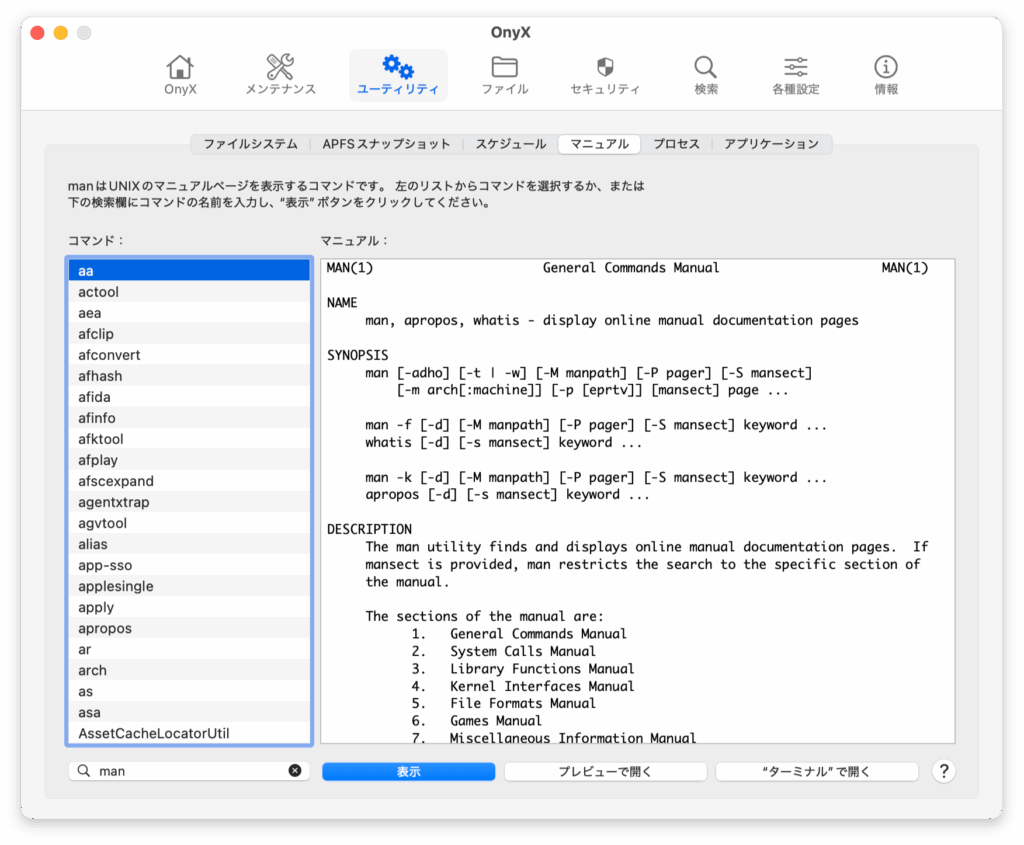This screenshot has height=845, width=1024.
Task: Open the APFSスナップショット tab
Action: tap(386, 144)
